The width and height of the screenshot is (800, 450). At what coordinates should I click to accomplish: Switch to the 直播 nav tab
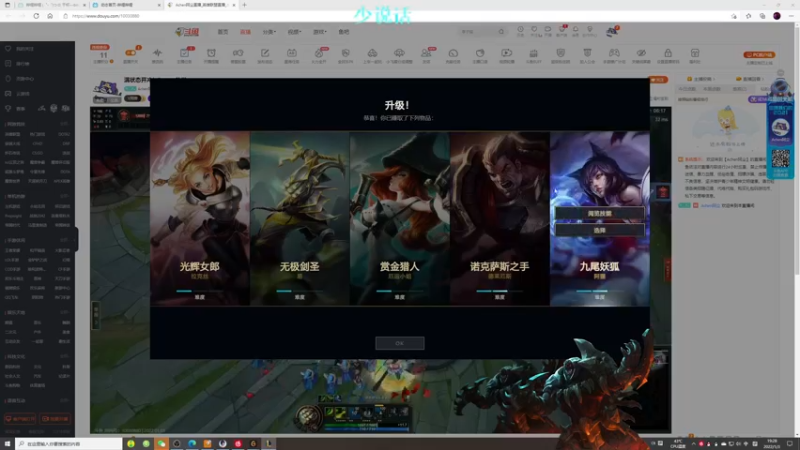pyautogui.click(x=245, y=32)
